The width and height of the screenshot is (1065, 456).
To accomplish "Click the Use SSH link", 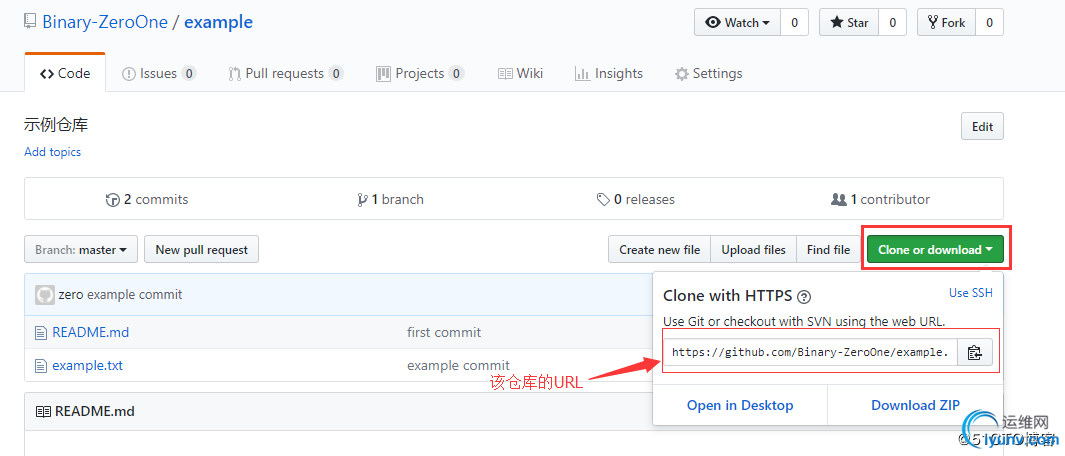I will (x=970, y=293).
